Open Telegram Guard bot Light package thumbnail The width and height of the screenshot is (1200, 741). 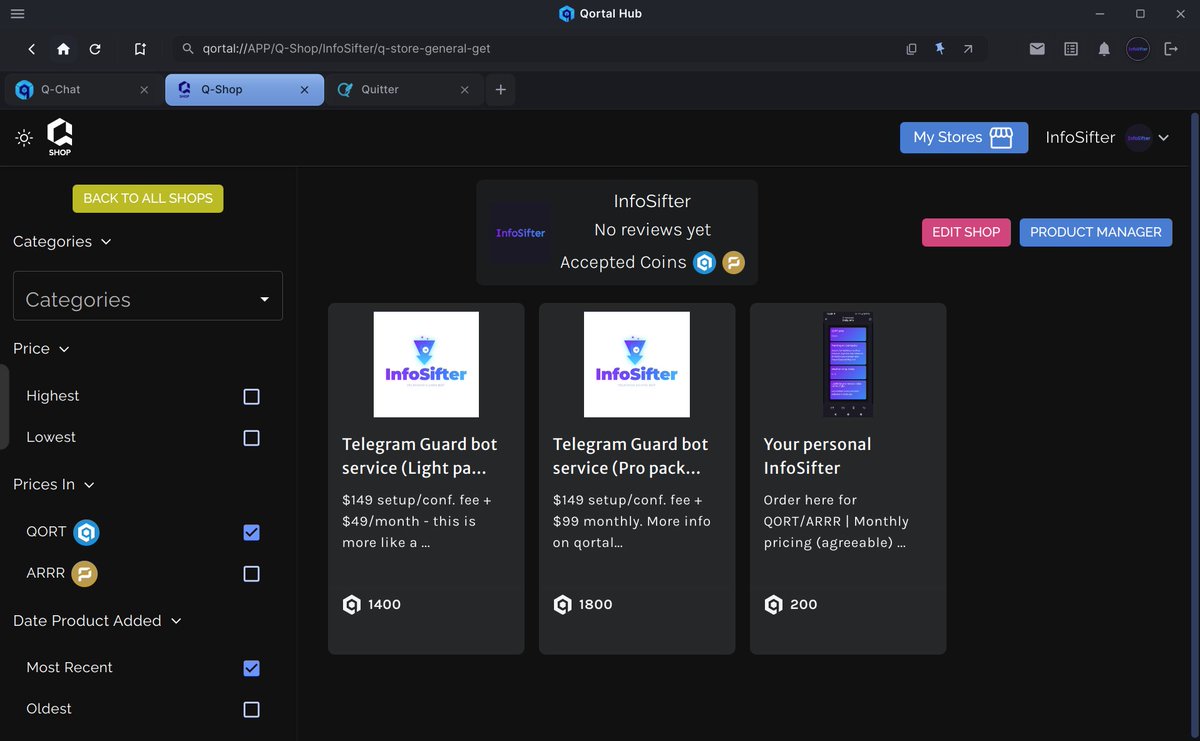[426, 364]
